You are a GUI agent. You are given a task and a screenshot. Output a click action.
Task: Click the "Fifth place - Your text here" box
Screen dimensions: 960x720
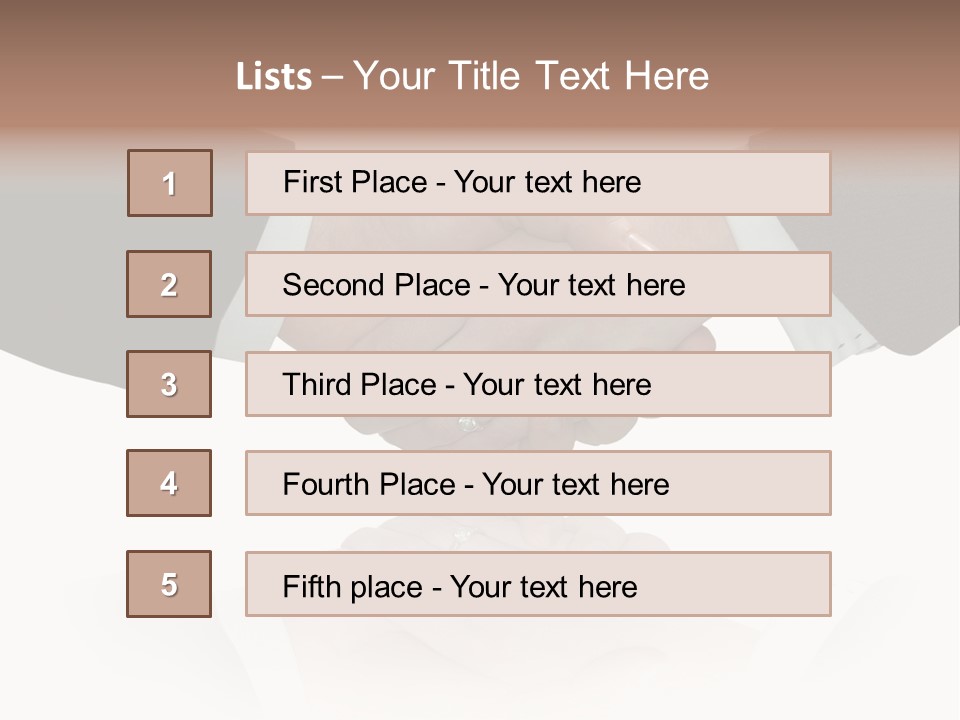[538, 584]
